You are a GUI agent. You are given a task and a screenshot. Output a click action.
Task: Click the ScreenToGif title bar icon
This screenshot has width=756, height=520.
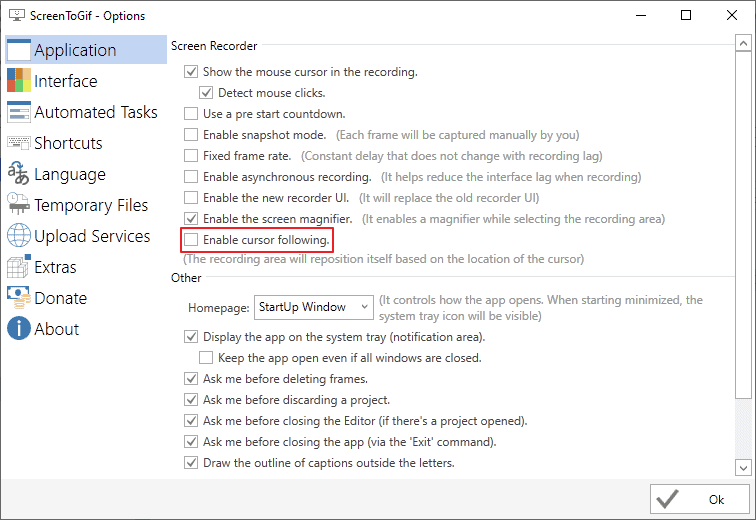(17, 15)
